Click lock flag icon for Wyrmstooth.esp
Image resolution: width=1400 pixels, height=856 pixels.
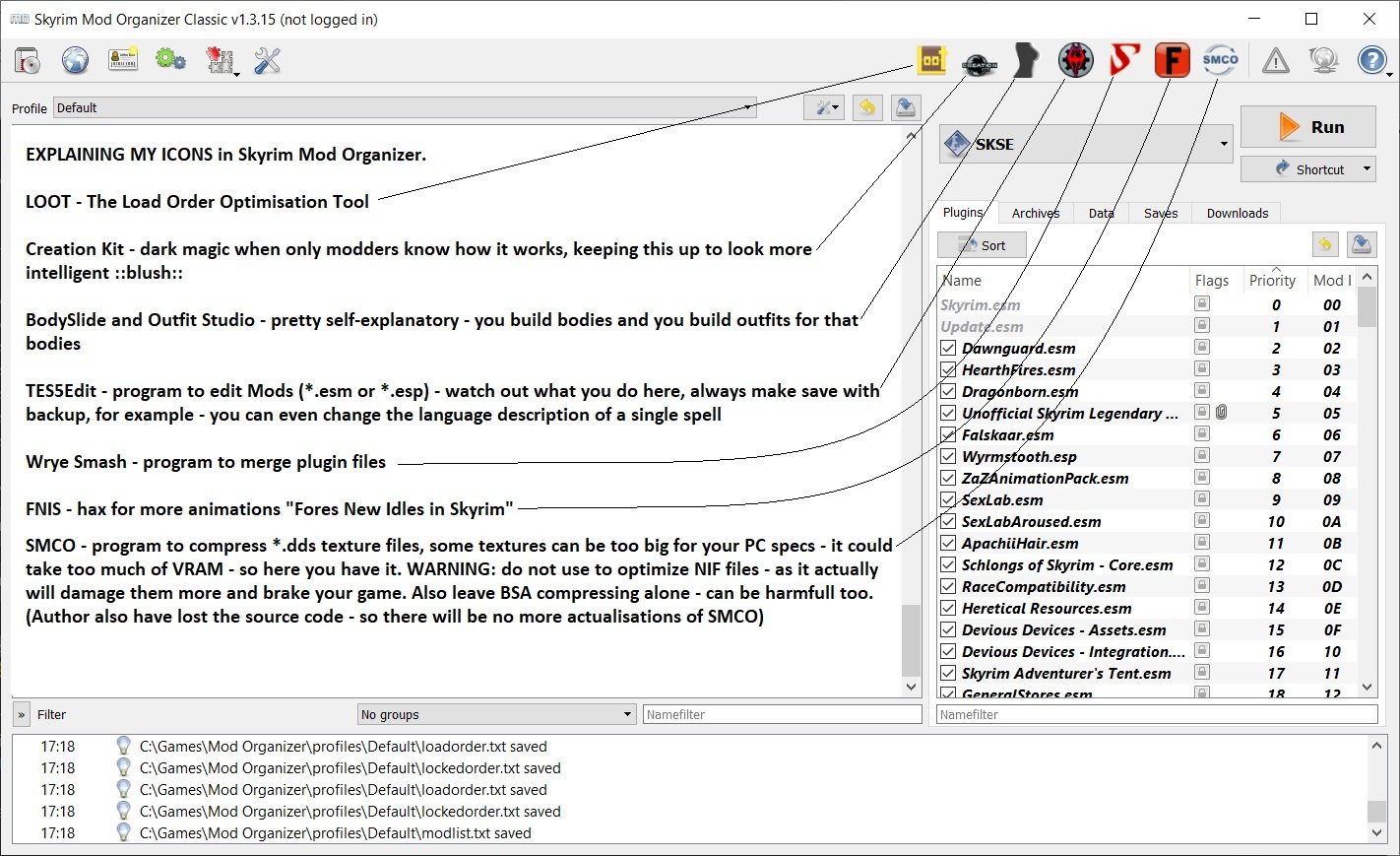pyautogui.click(x=1202, y=455)
